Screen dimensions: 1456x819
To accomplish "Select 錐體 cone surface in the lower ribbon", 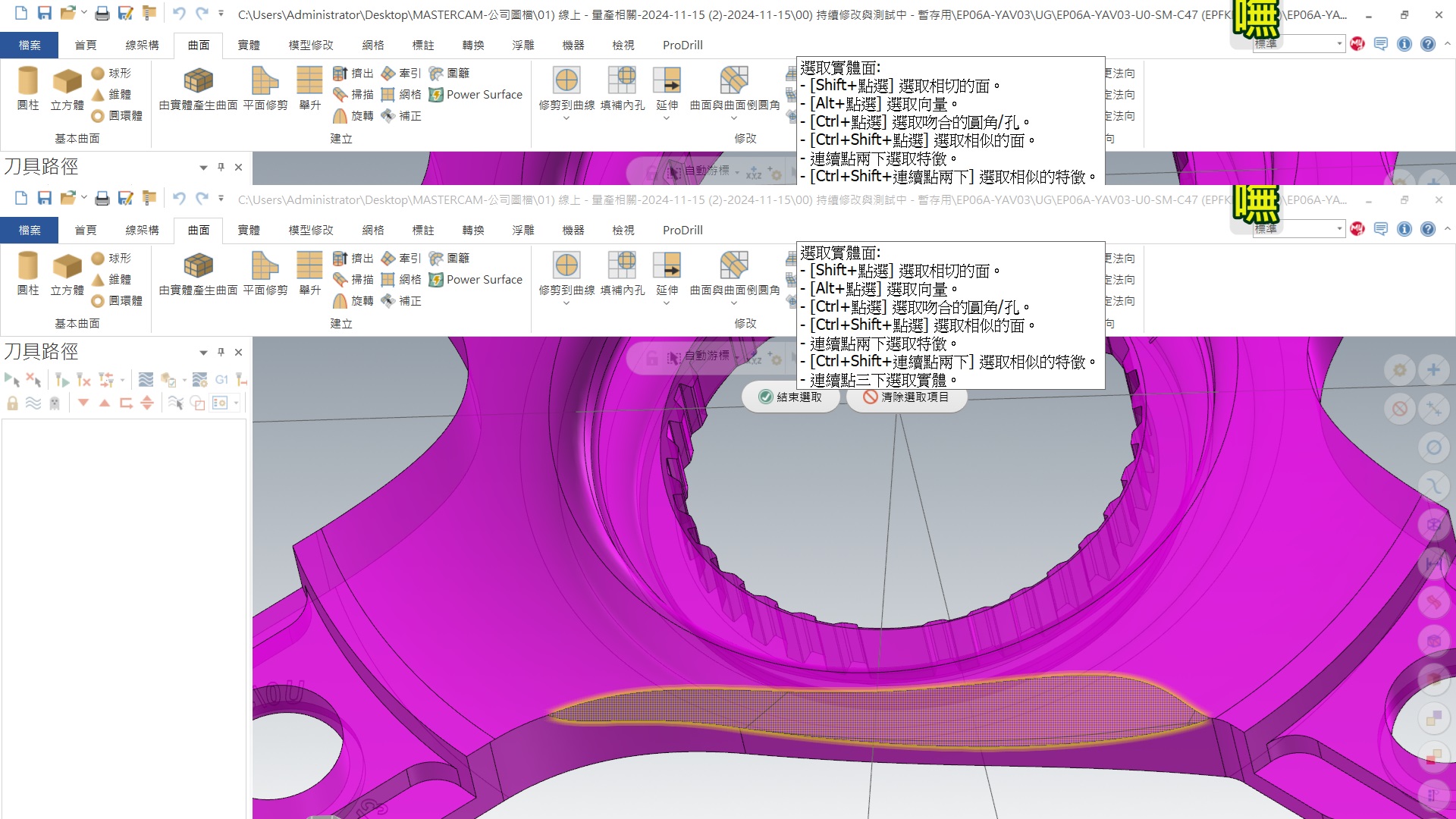I will (111, 280).
